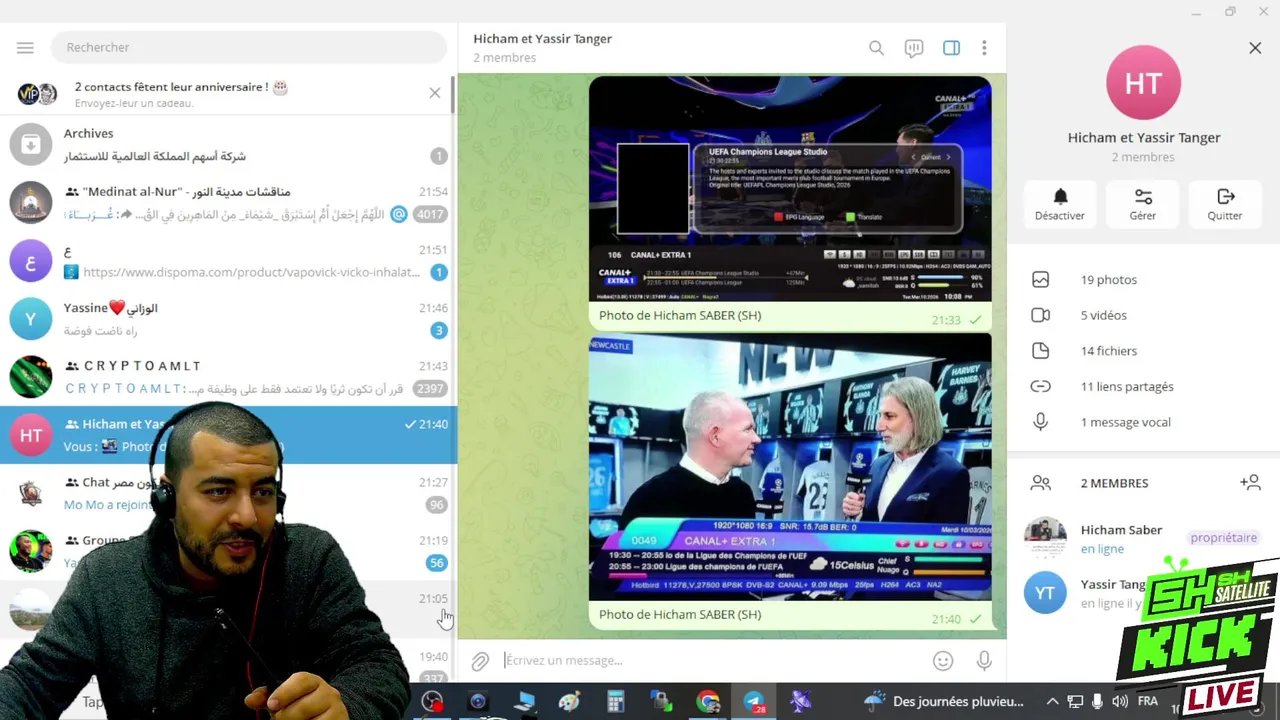
Task: Open the UEFA Champions League Studio photo
Action: pos(790,189)
